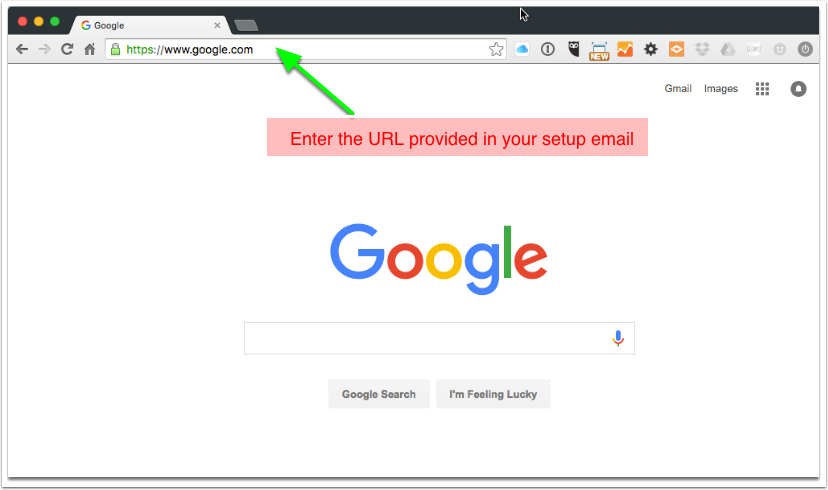Click the Google Drive extension icon
This screenshot has height=490, width=828.
[x=728, y=49]
